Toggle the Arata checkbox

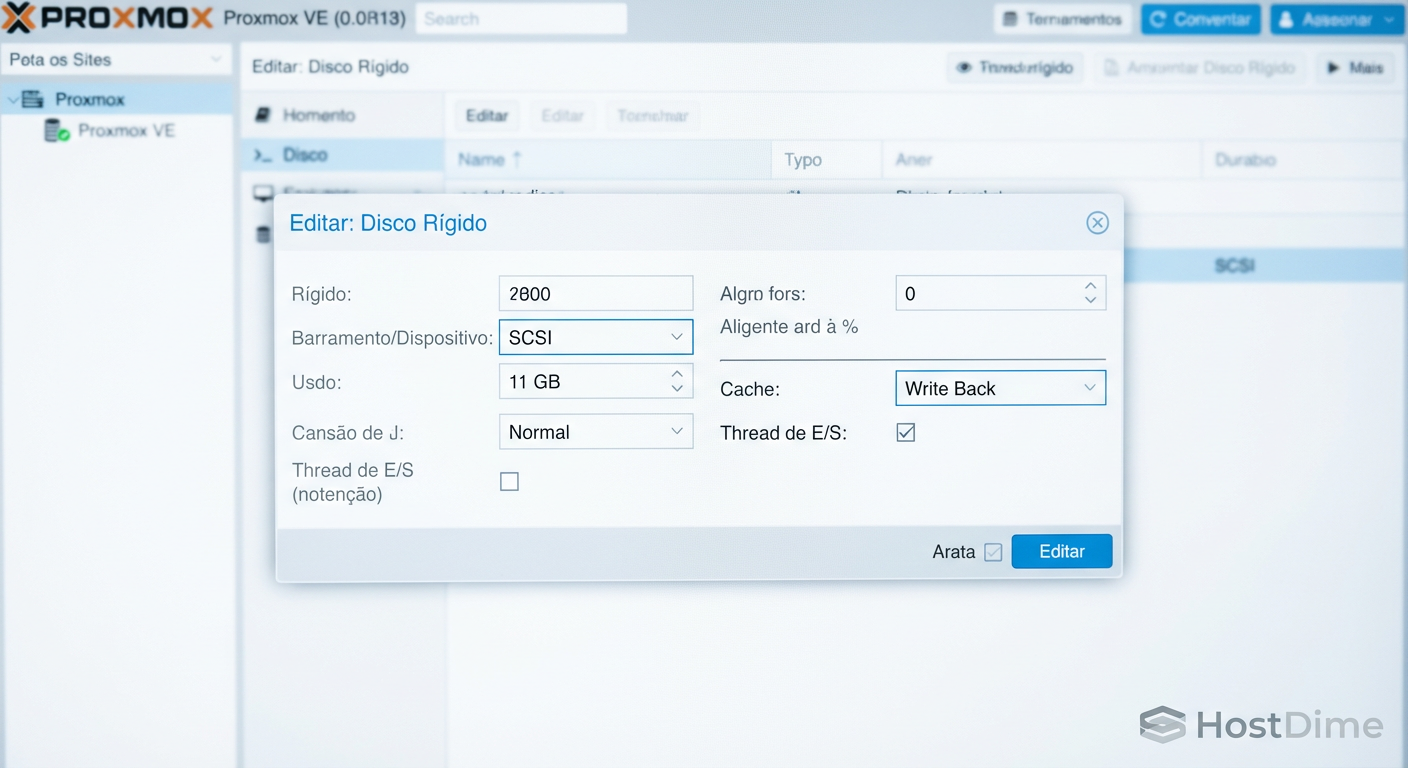coord(992,552)
